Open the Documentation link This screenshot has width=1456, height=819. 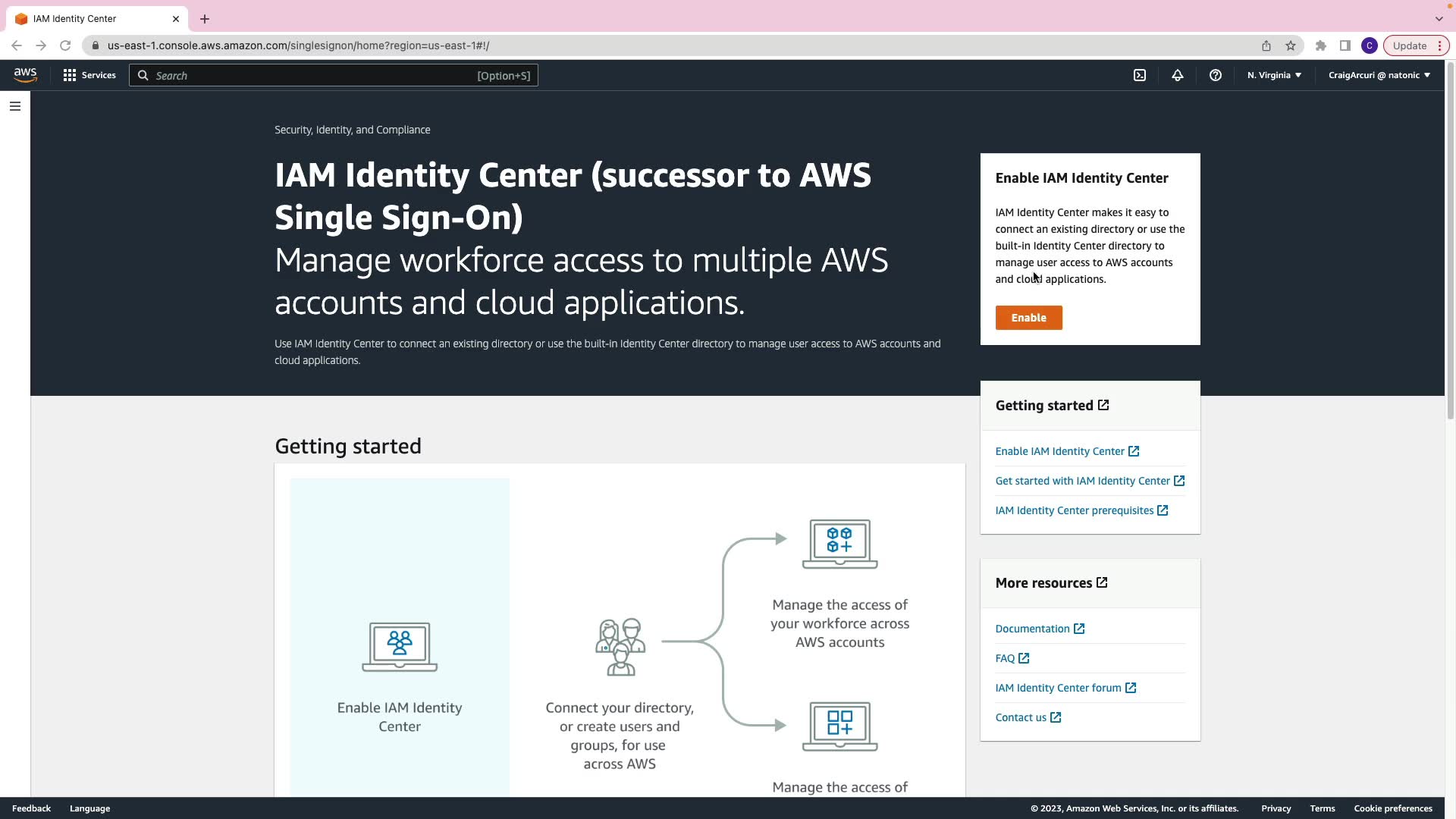tap(1032, 629)
